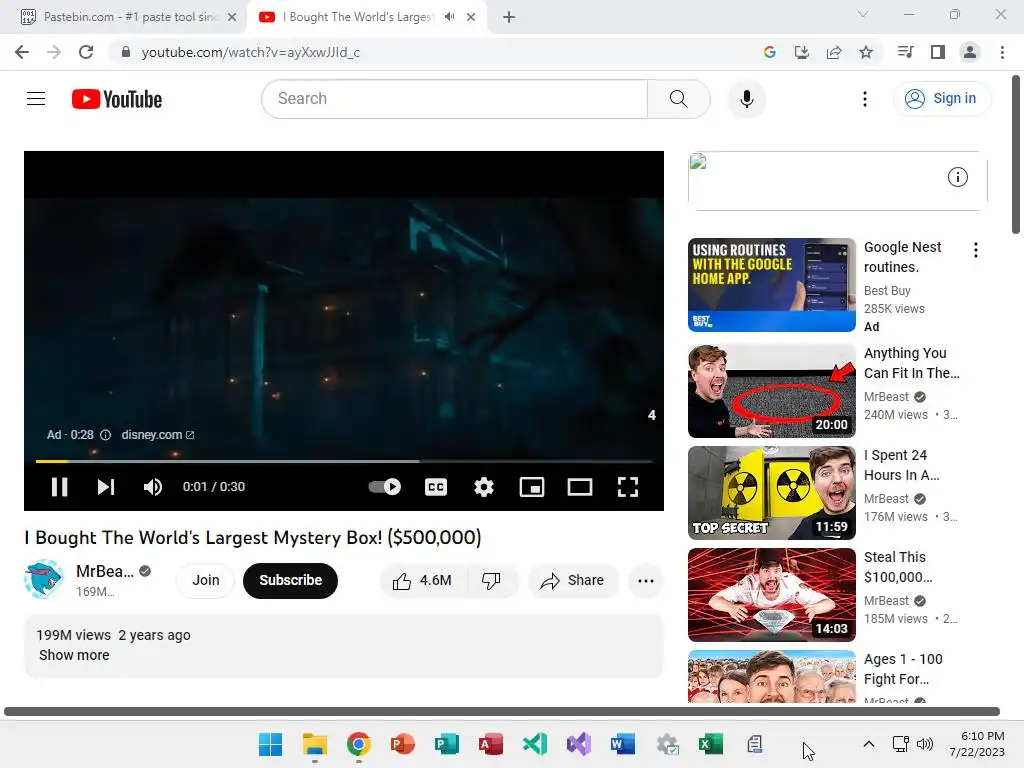Go to YouTube home via logo

pos(117,99)
